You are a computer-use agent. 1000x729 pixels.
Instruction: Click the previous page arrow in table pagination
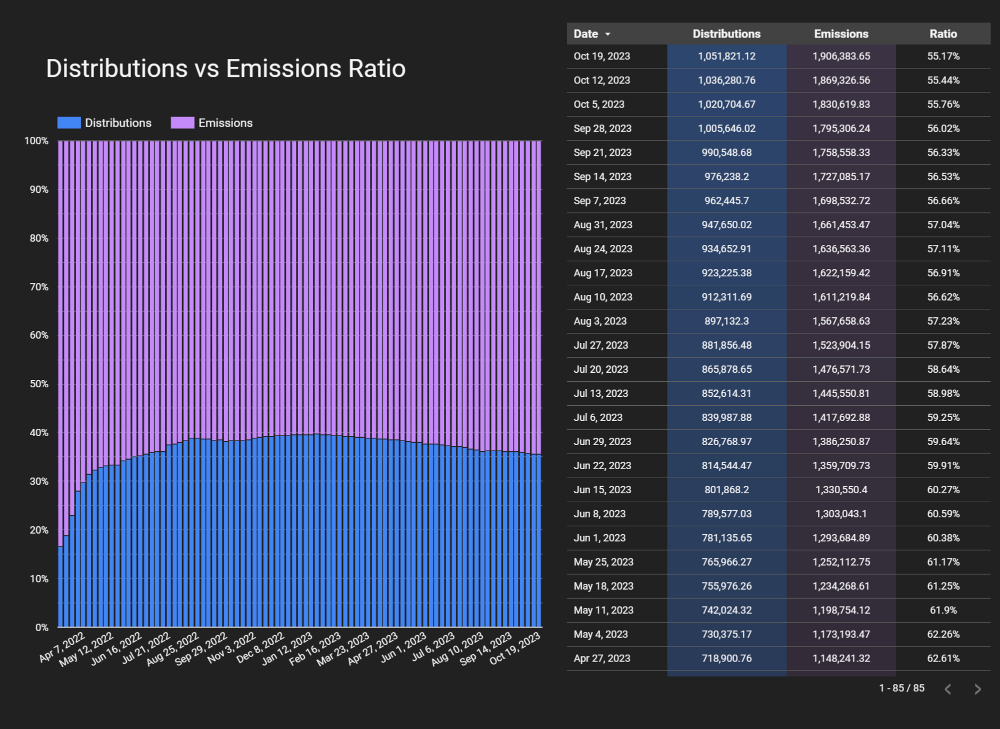point(948,689)
